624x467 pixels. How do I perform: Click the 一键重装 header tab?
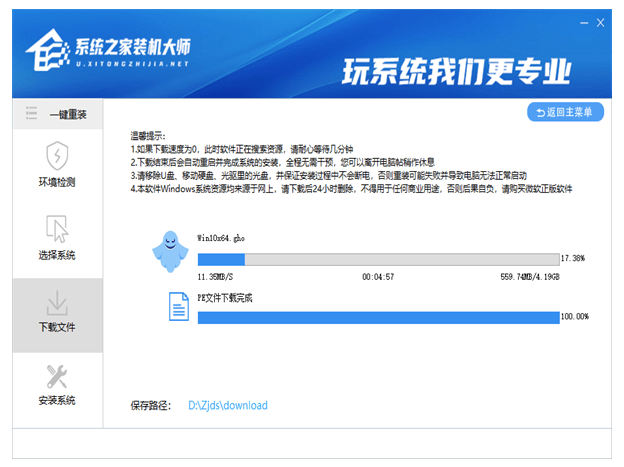pos(68,115)
